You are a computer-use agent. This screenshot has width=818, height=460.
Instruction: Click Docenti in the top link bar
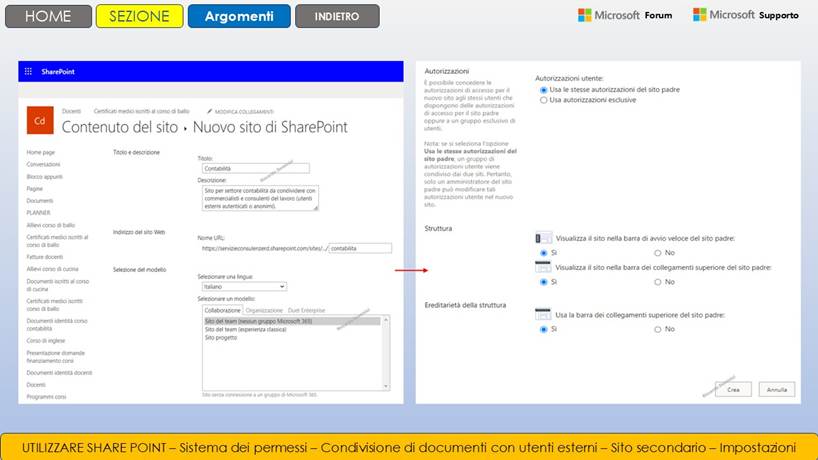point(71,111)
